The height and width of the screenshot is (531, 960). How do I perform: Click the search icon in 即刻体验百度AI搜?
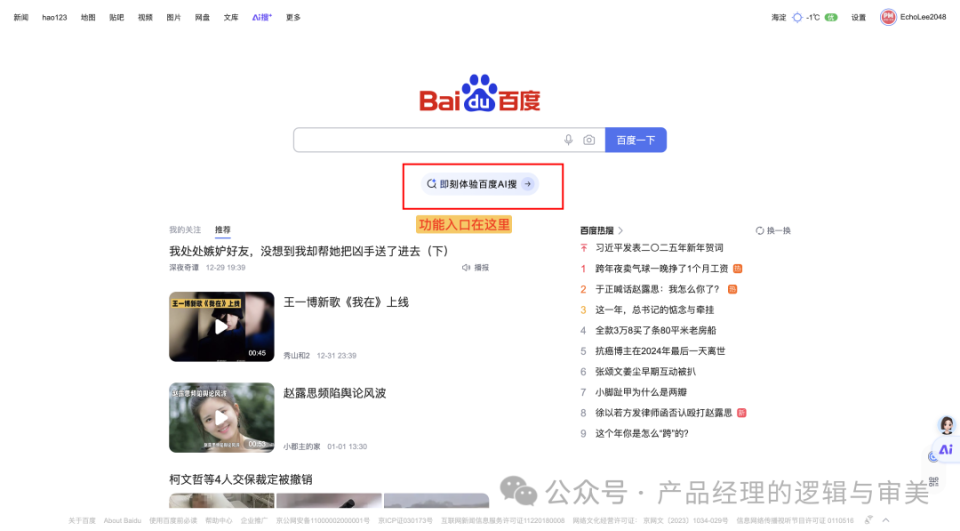click(x=432, y=184)
